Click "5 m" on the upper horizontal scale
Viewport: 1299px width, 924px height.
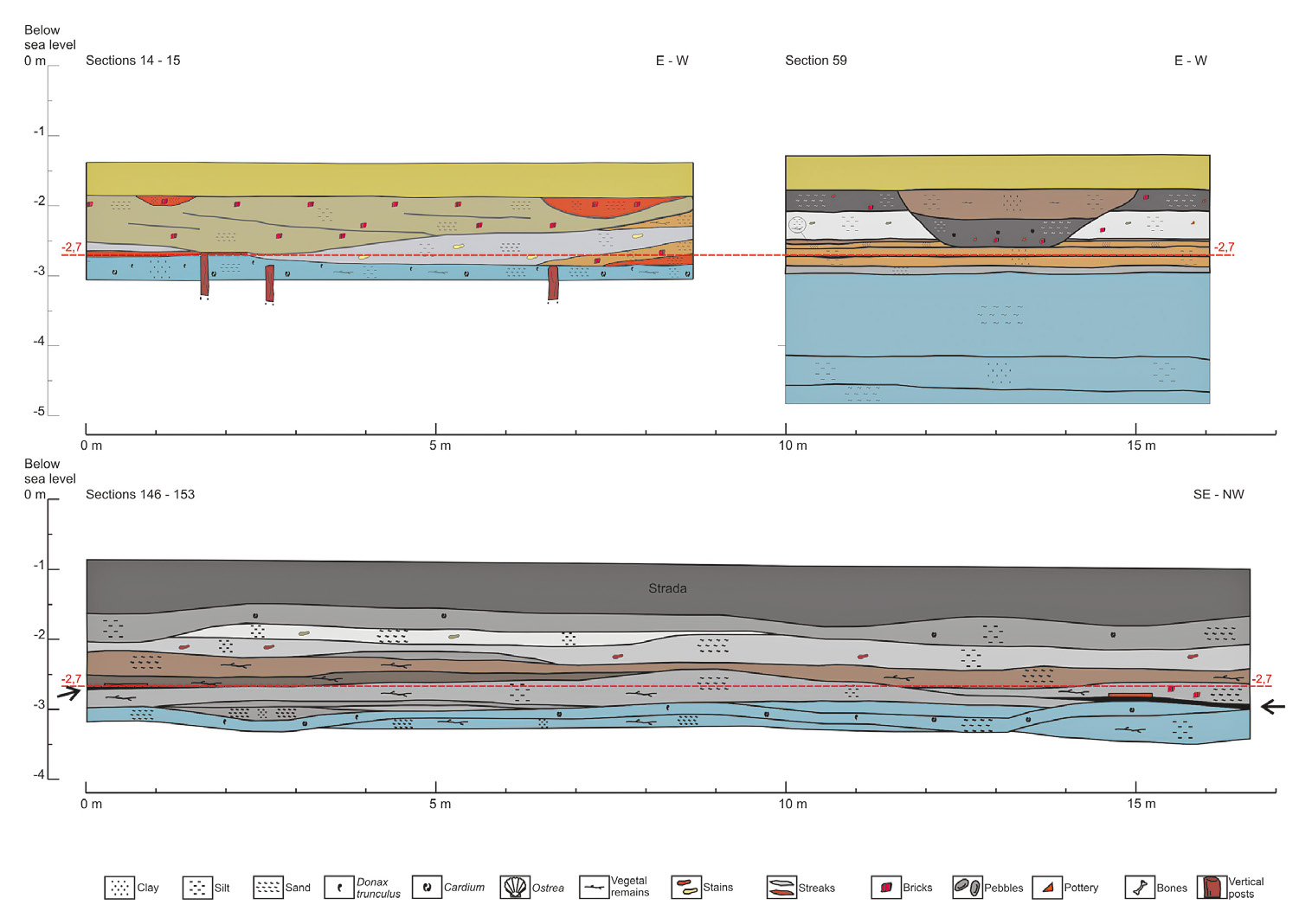tap(440, 446)
